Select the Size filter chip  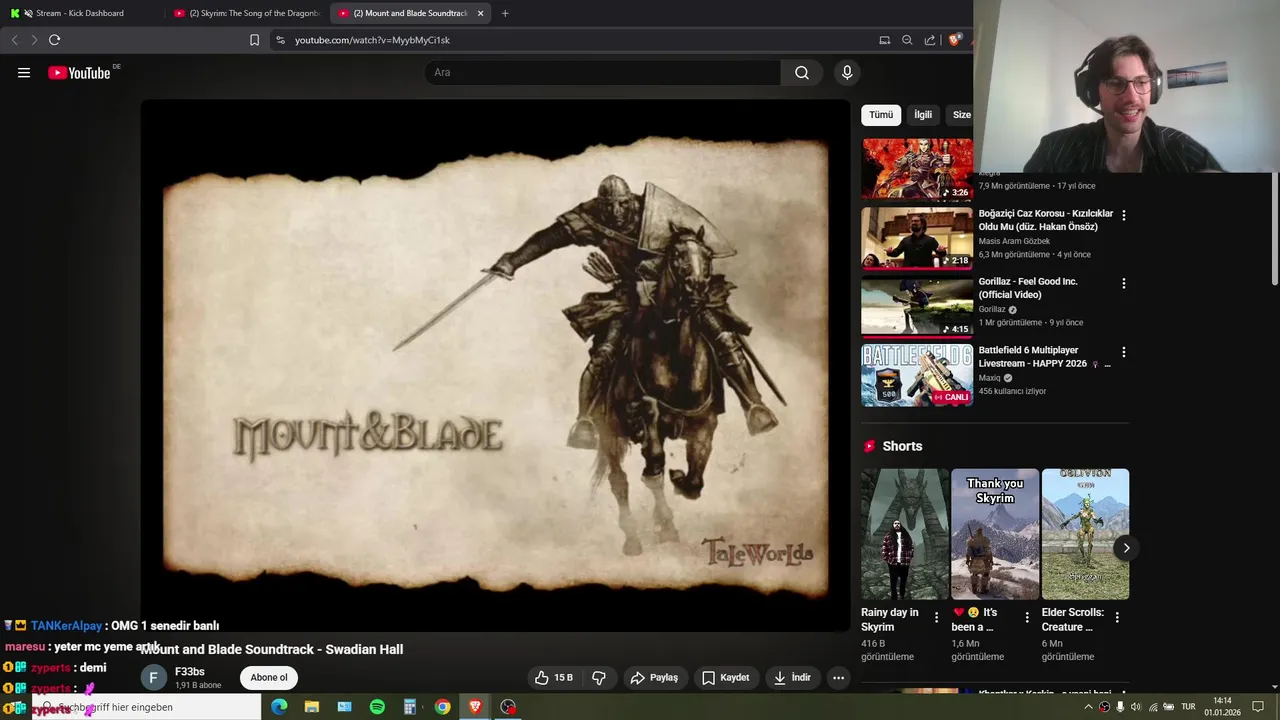[961, 115]
